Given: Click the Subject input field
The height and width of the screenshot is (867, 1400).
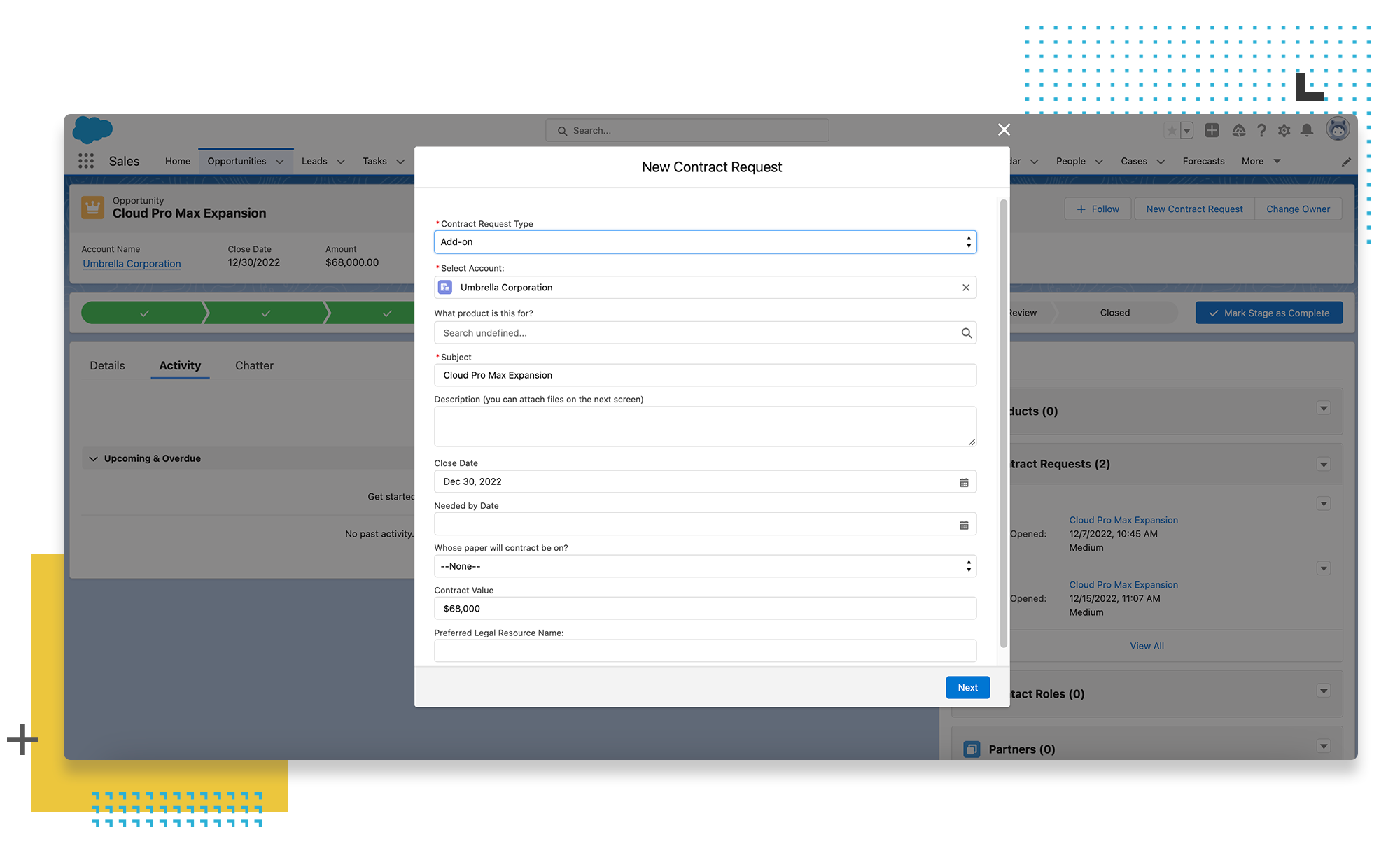Looking at the screenshot, I should (x=705, y=376).
